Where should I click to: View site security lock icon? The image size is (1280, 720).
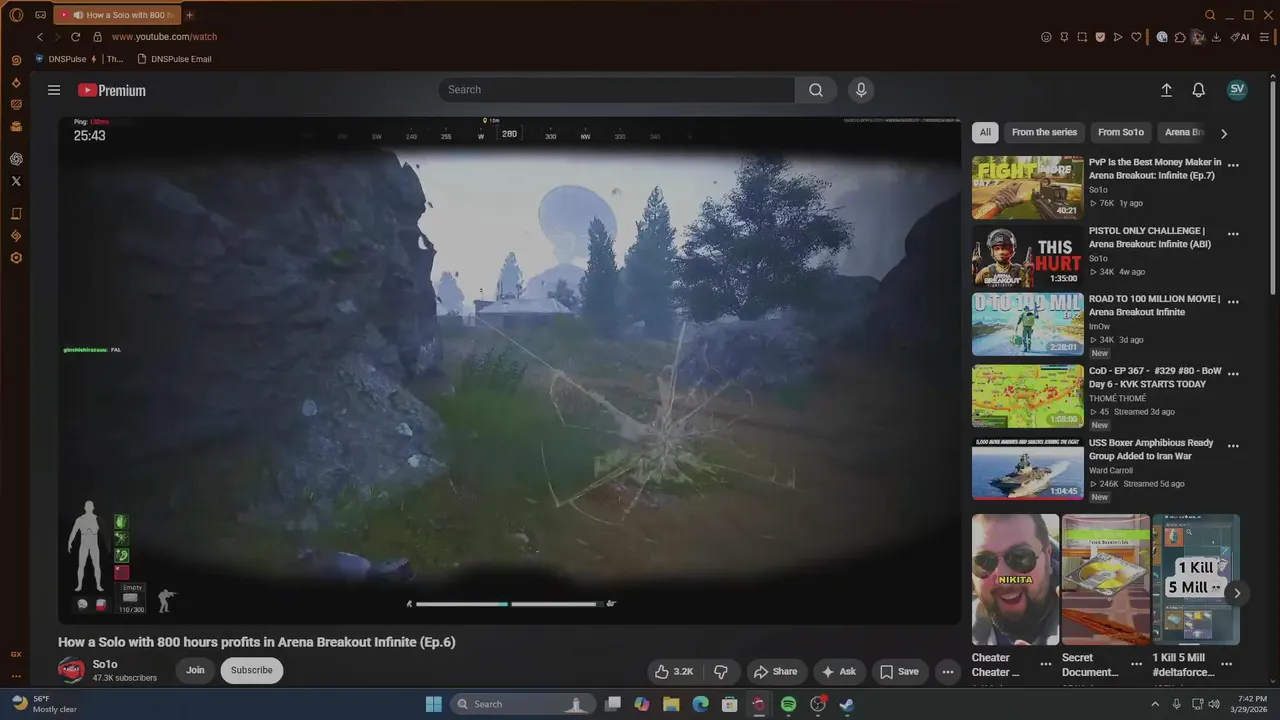(97, 37)
